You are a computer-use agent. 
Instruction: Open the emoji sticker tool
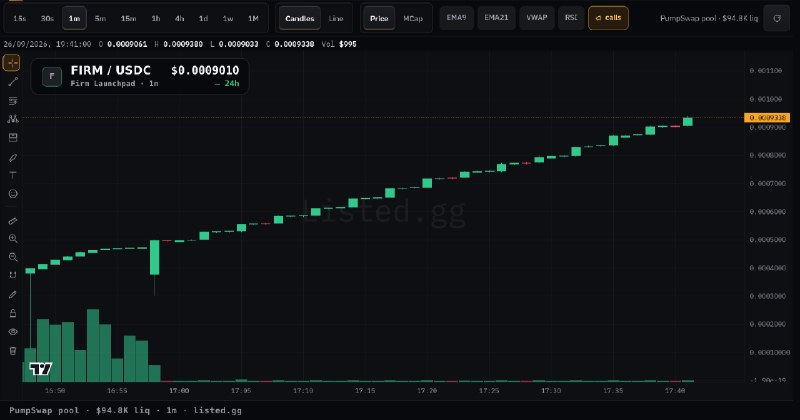[x=13, y=194]
